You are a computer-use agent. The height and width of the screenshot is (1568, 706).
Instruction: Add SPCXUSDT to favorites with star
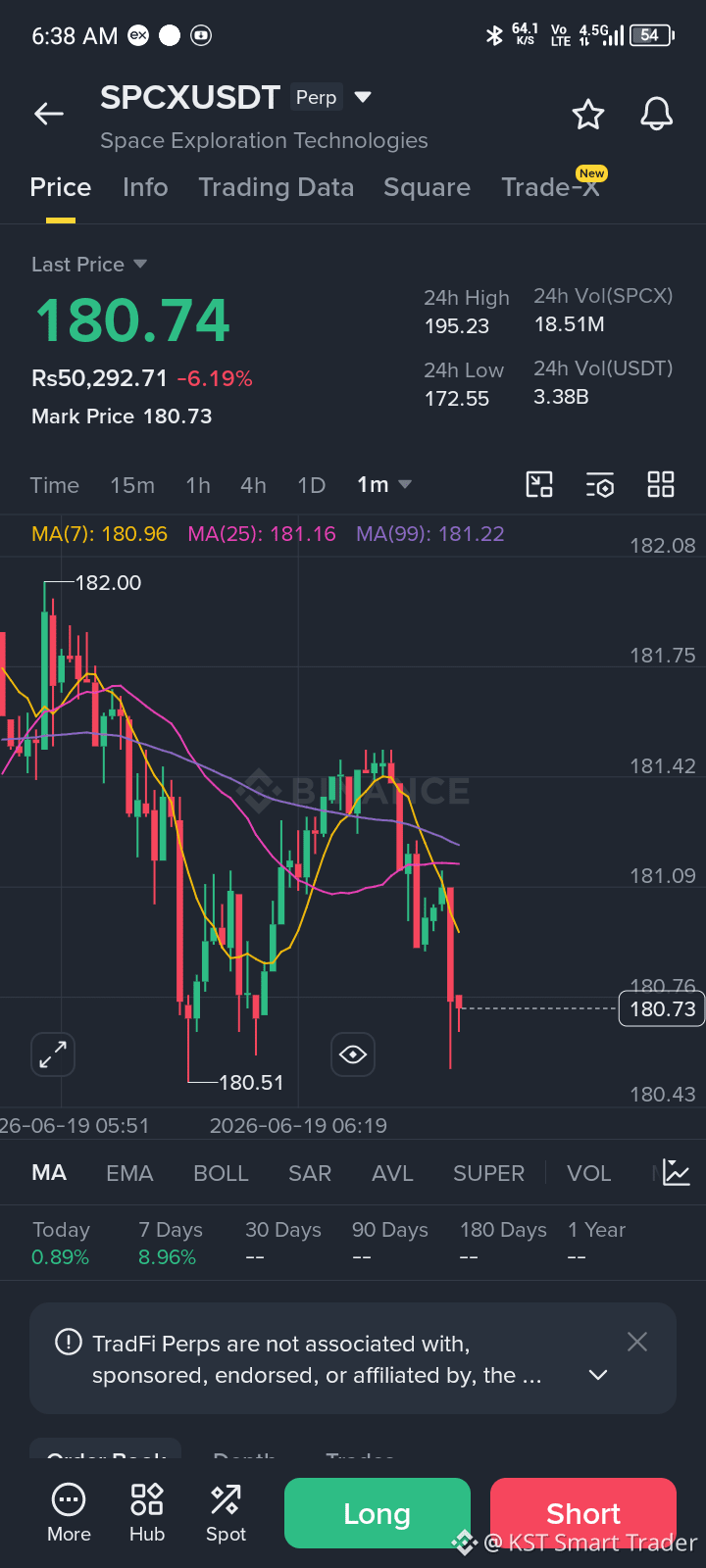(x=588, y=115)
